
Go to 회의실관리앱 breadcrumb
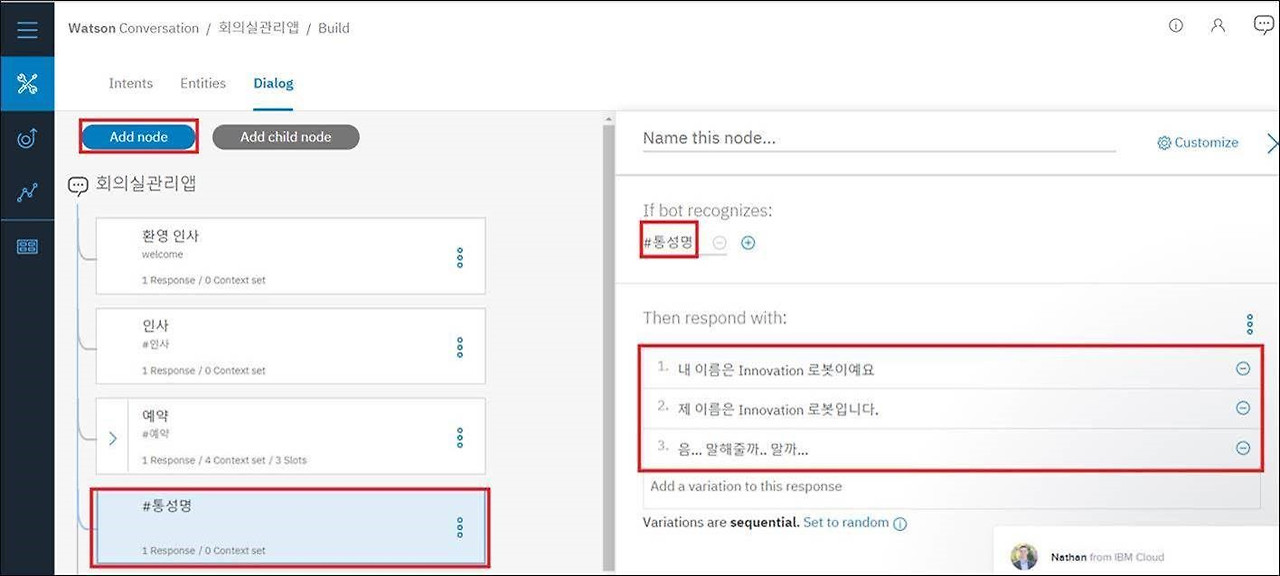coord(259,28)
